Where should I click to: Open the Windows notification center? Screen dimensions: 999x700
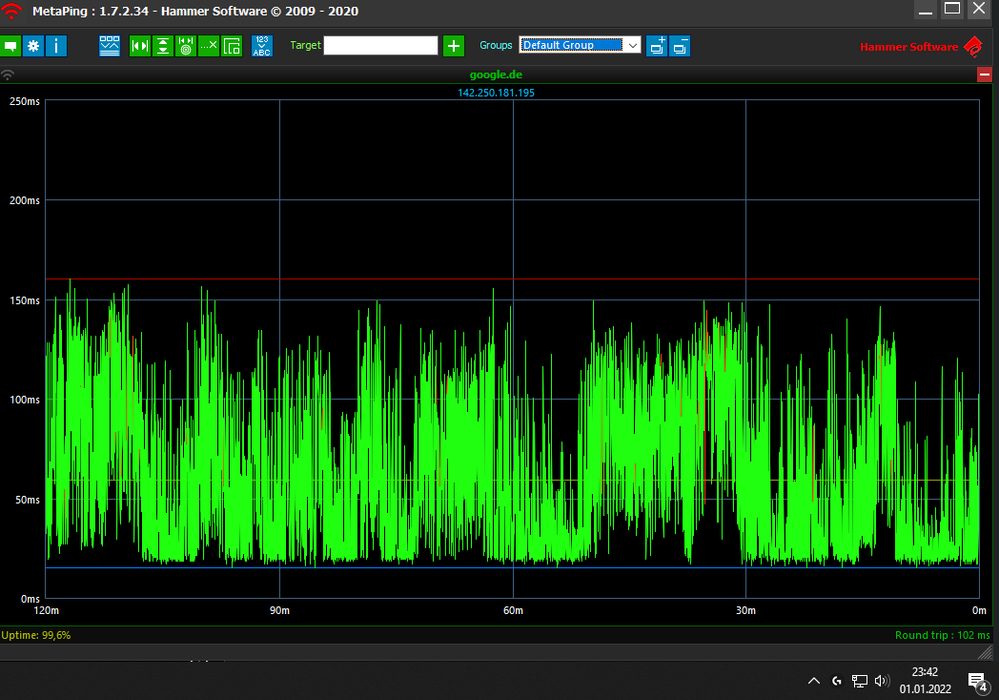click(x=977, y=681)
